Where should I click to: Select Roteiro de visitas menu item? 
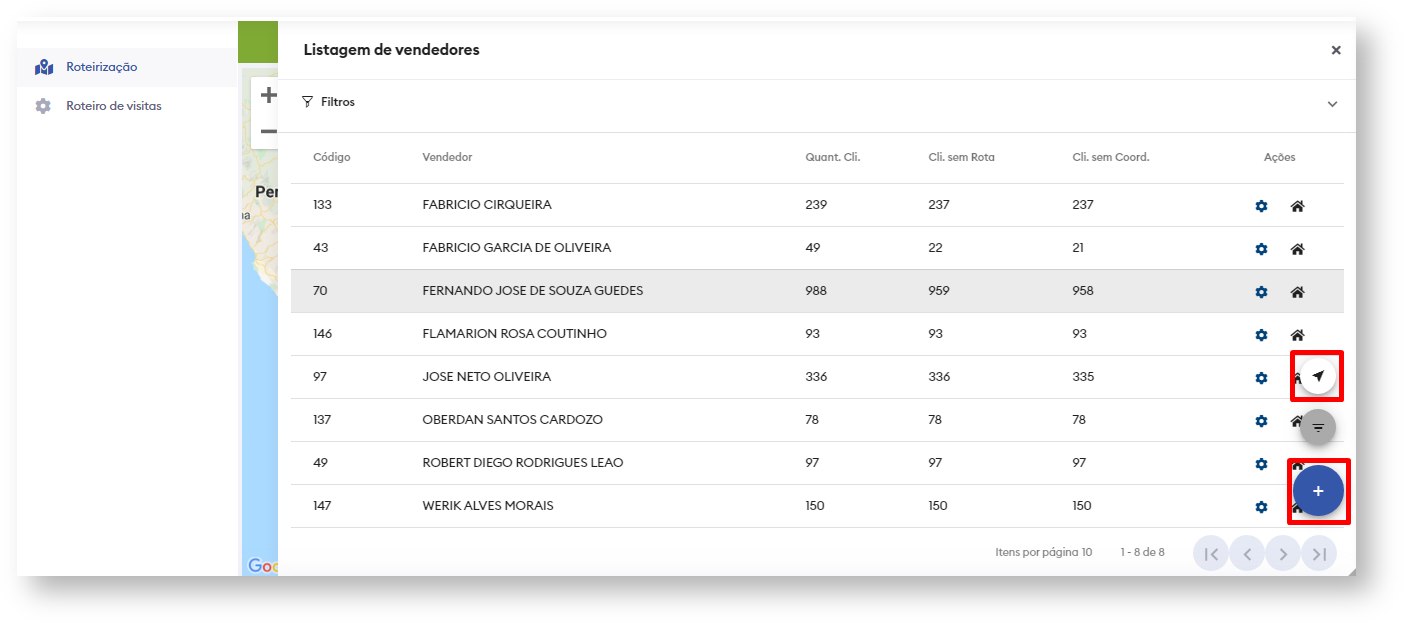(113, 106)
